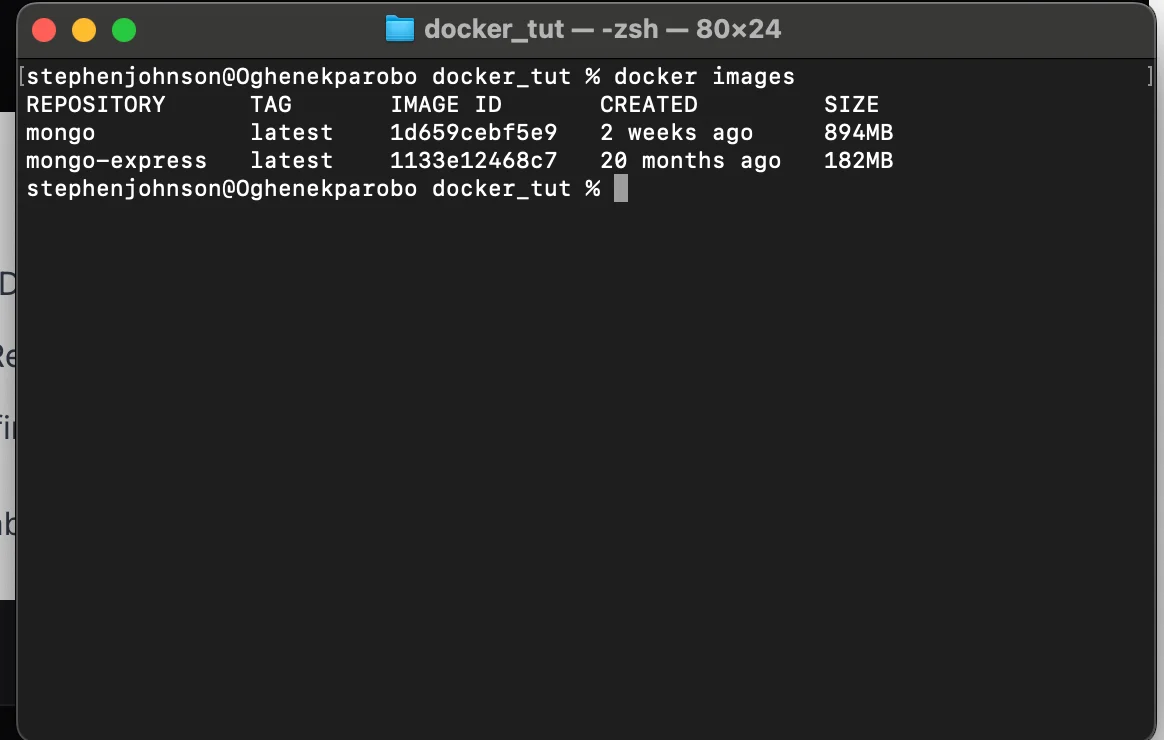Click the image ID 1d659cebf5e9
The height and width of the screenshot is (740, 1164).
473,133
